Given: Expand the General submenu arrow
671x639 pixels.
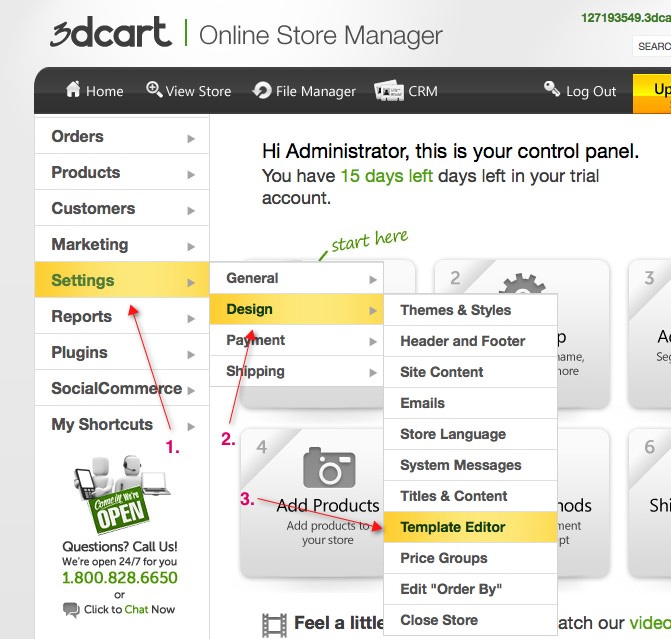Looking at the screenshot, I should coord(373,279).
